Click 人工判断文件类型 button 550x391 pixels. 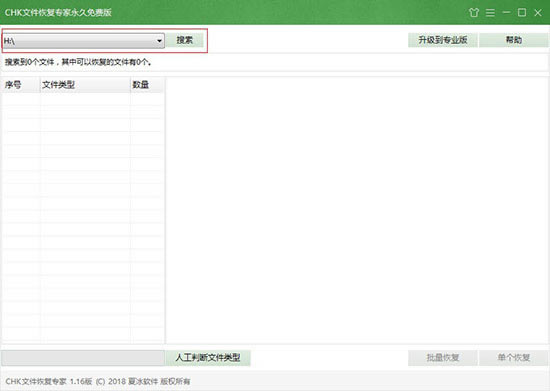[x=208, y=358]
